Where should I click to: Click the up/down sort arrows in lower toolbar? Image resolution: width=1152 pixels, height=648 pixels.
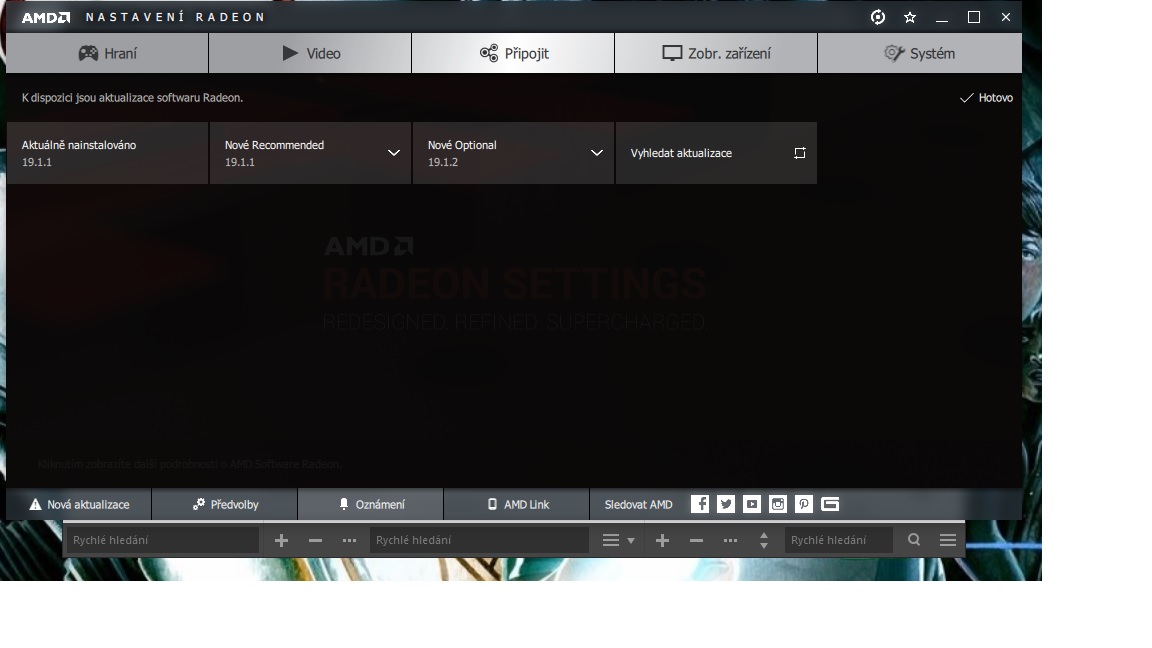764,541
